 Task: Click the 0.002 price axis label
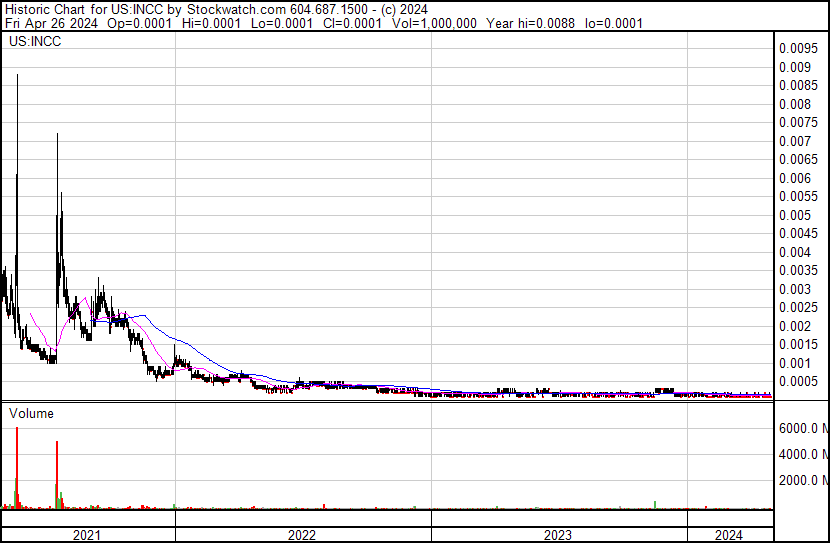(x=795, y=327)
